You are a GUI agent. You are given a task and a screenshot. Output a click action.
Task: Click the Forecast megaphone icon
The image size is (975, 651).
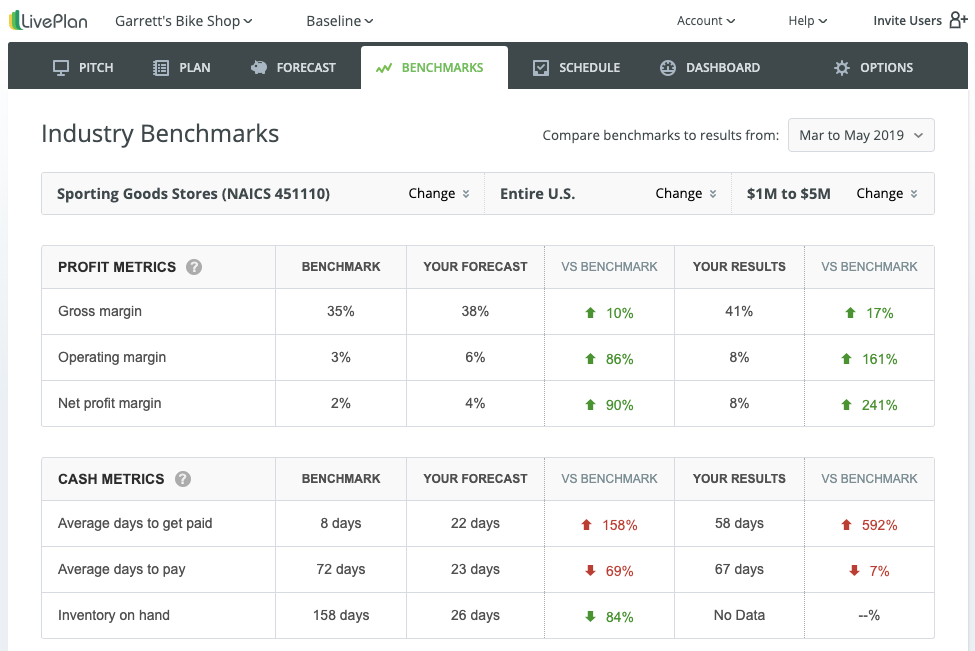259,67
